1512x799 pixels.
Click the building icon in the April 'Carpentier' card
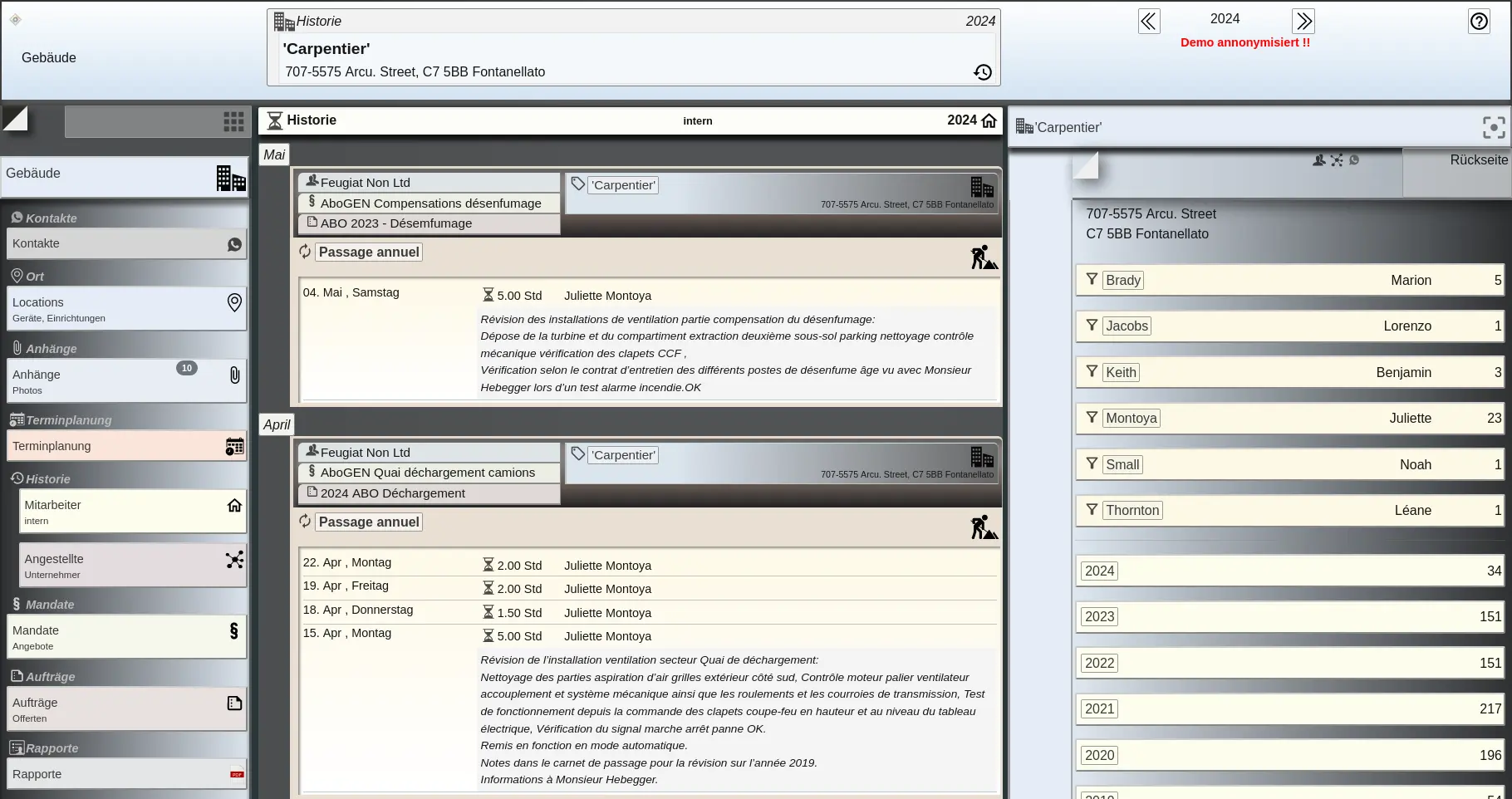click(x=982, y=457)
